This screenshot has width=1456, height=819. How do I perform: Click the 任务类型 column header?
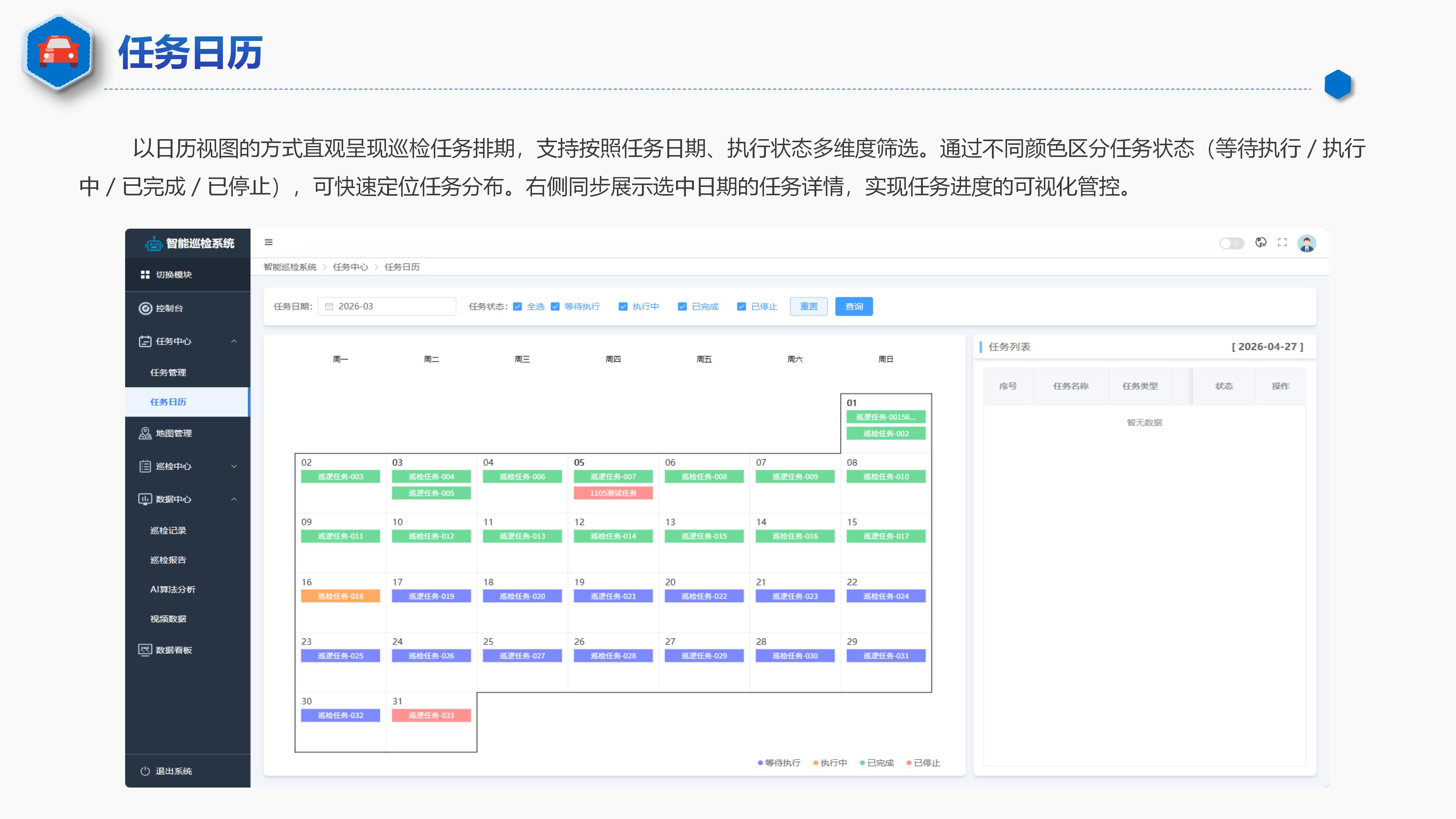point(1140,386)
